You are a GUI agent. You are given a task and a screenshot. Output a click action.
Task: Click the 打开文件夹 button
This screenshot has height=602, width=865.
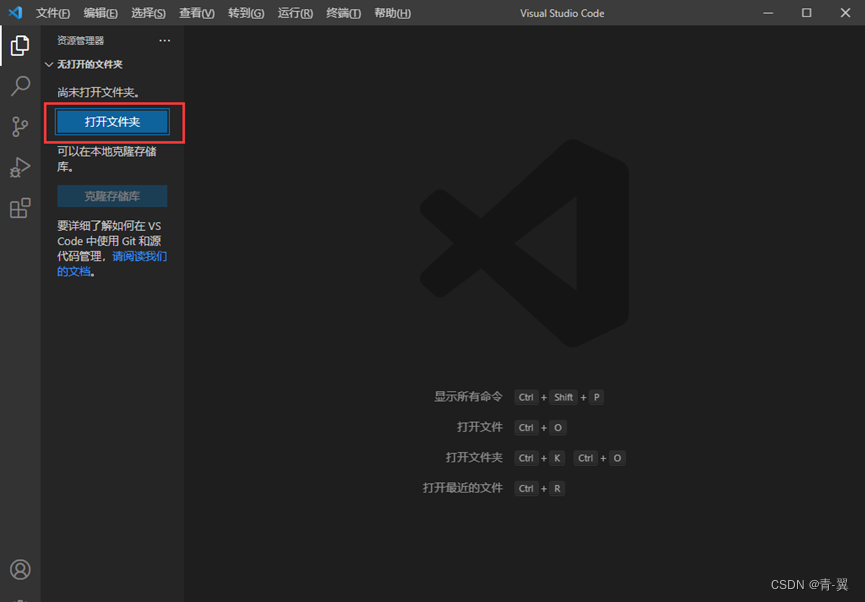click(112, 122)
